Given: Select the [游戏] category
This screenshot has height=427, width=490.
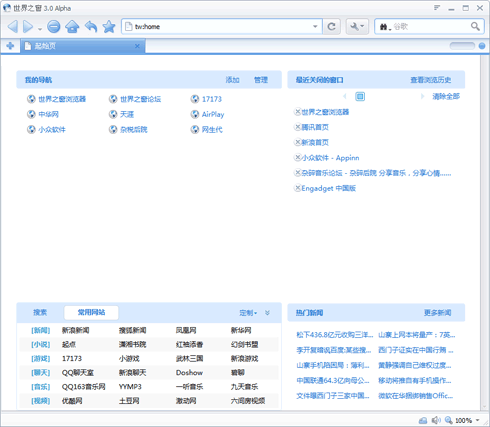Looking at the screenshot, I should pos(41,359).
